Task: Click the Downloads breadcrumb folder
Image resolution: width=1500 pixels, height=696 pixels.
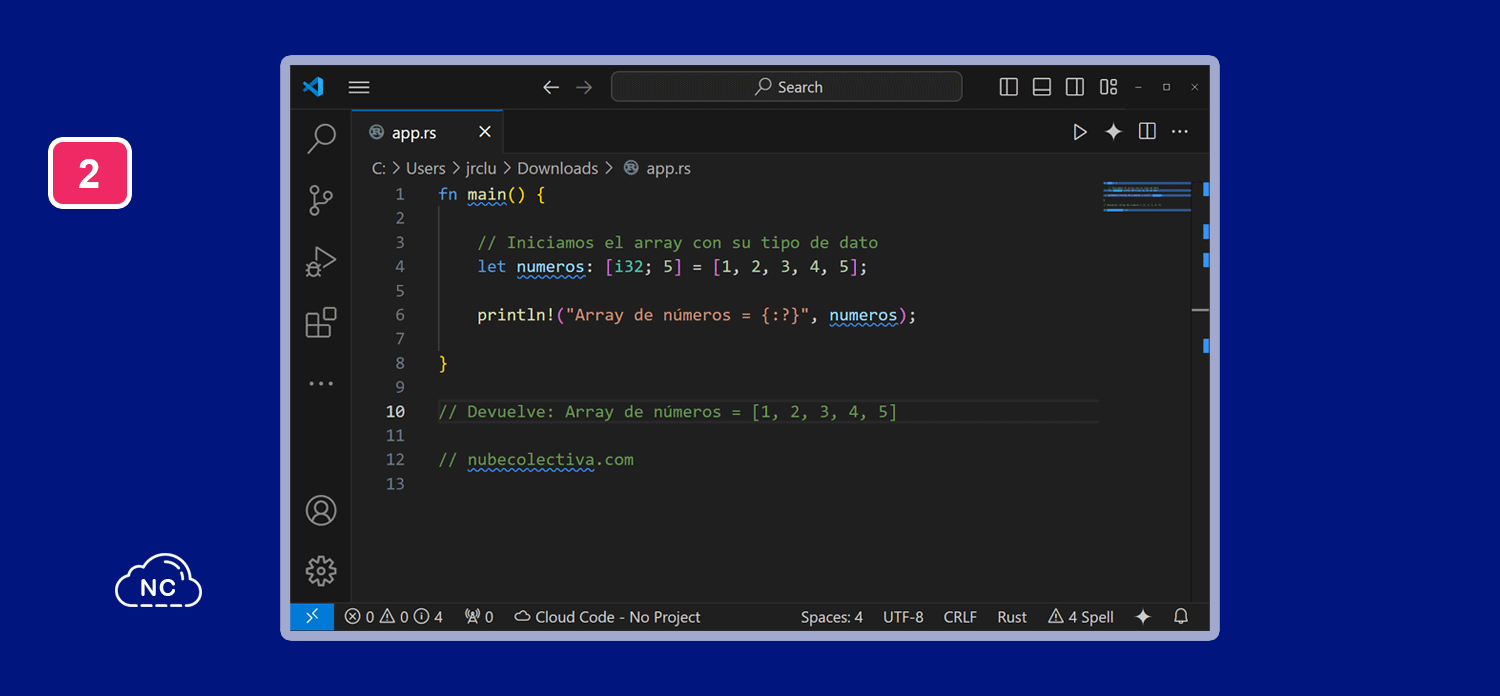Action: 557,169
